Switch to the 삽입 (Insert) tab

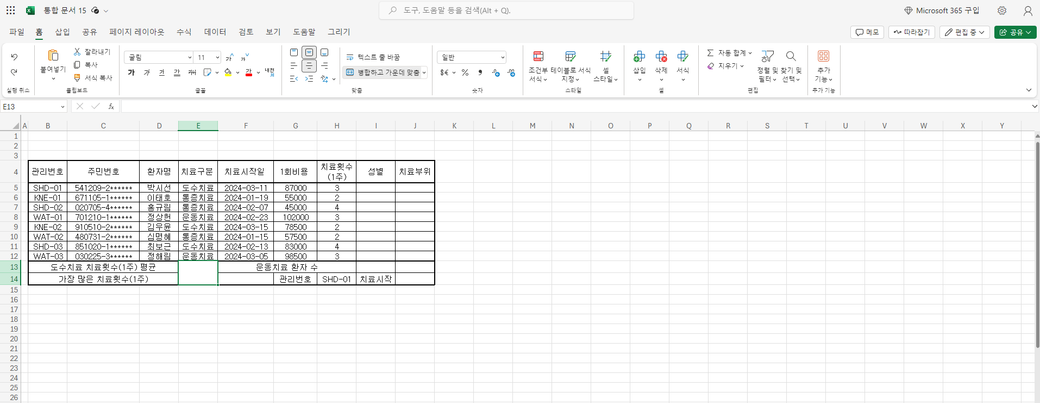62,32
